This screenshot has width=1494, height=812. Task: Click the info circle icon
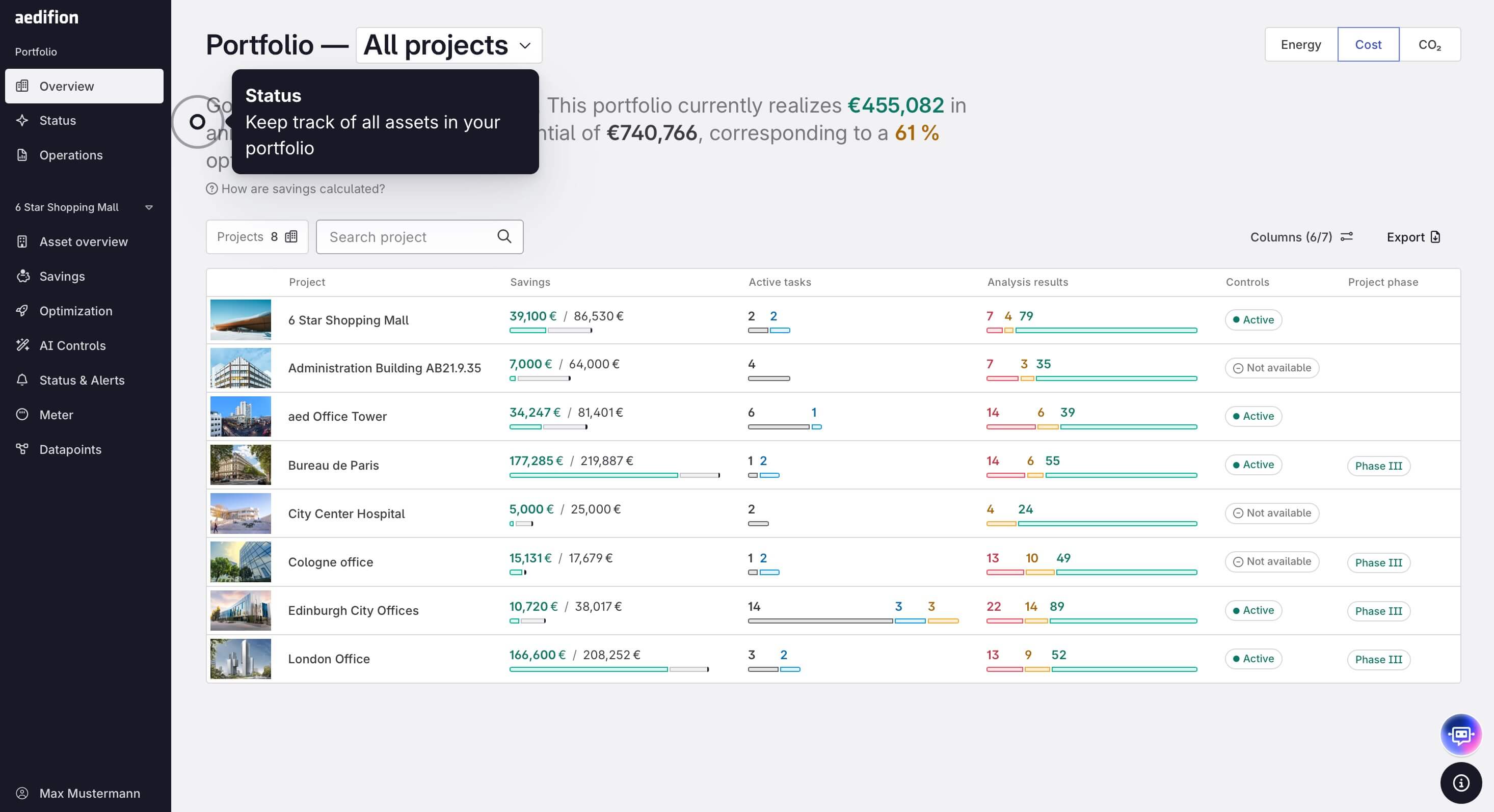1460,783
